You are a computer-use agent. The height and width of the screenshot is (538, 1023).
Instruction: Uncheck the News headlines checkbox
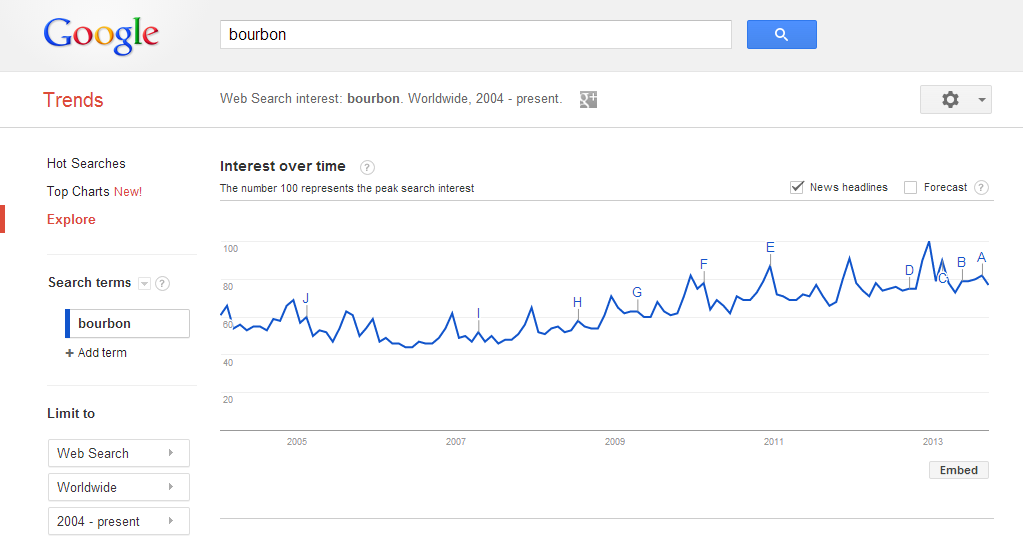(x=797, y=188)
